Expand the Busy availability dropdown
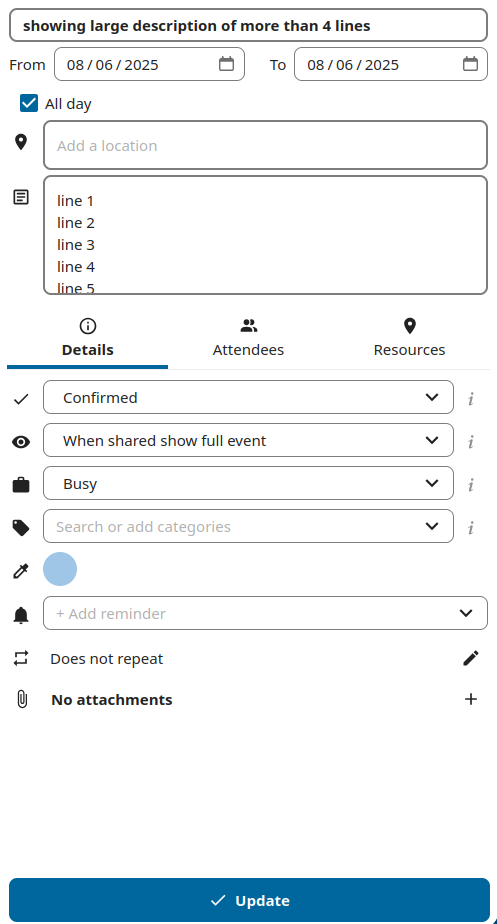 click(248, 483)
